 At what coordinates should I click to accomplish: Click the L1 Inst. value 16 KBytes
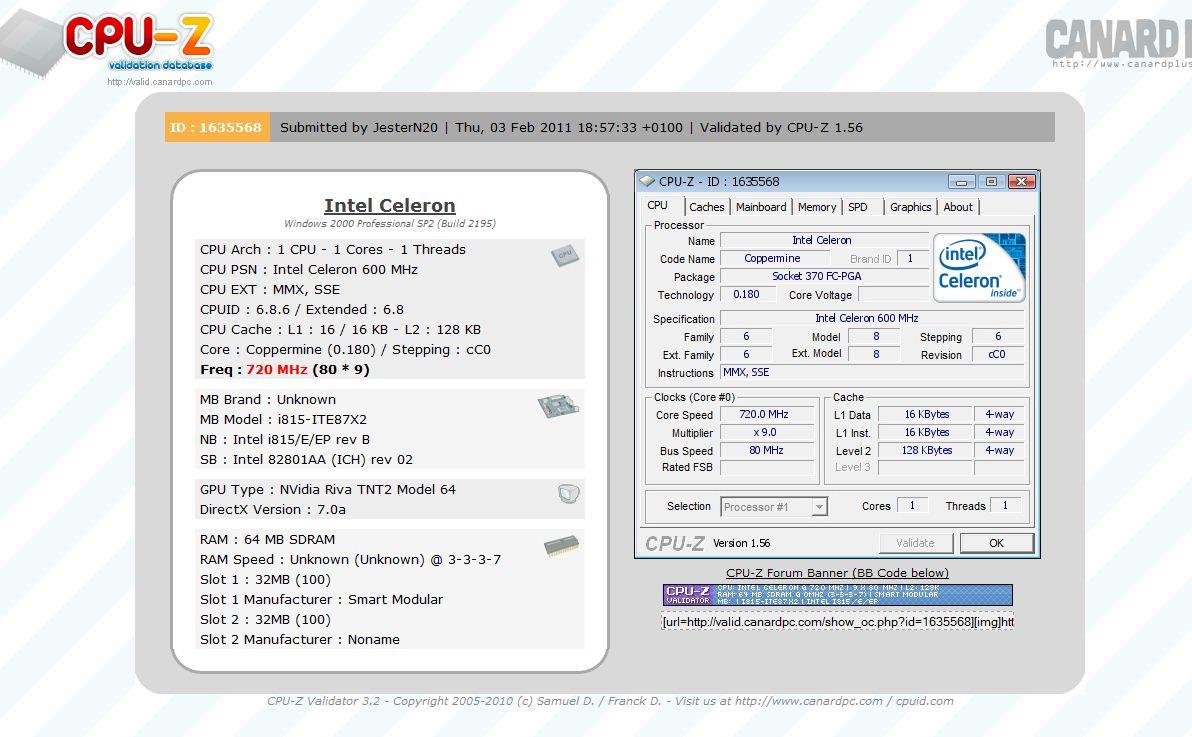(926, 432)
